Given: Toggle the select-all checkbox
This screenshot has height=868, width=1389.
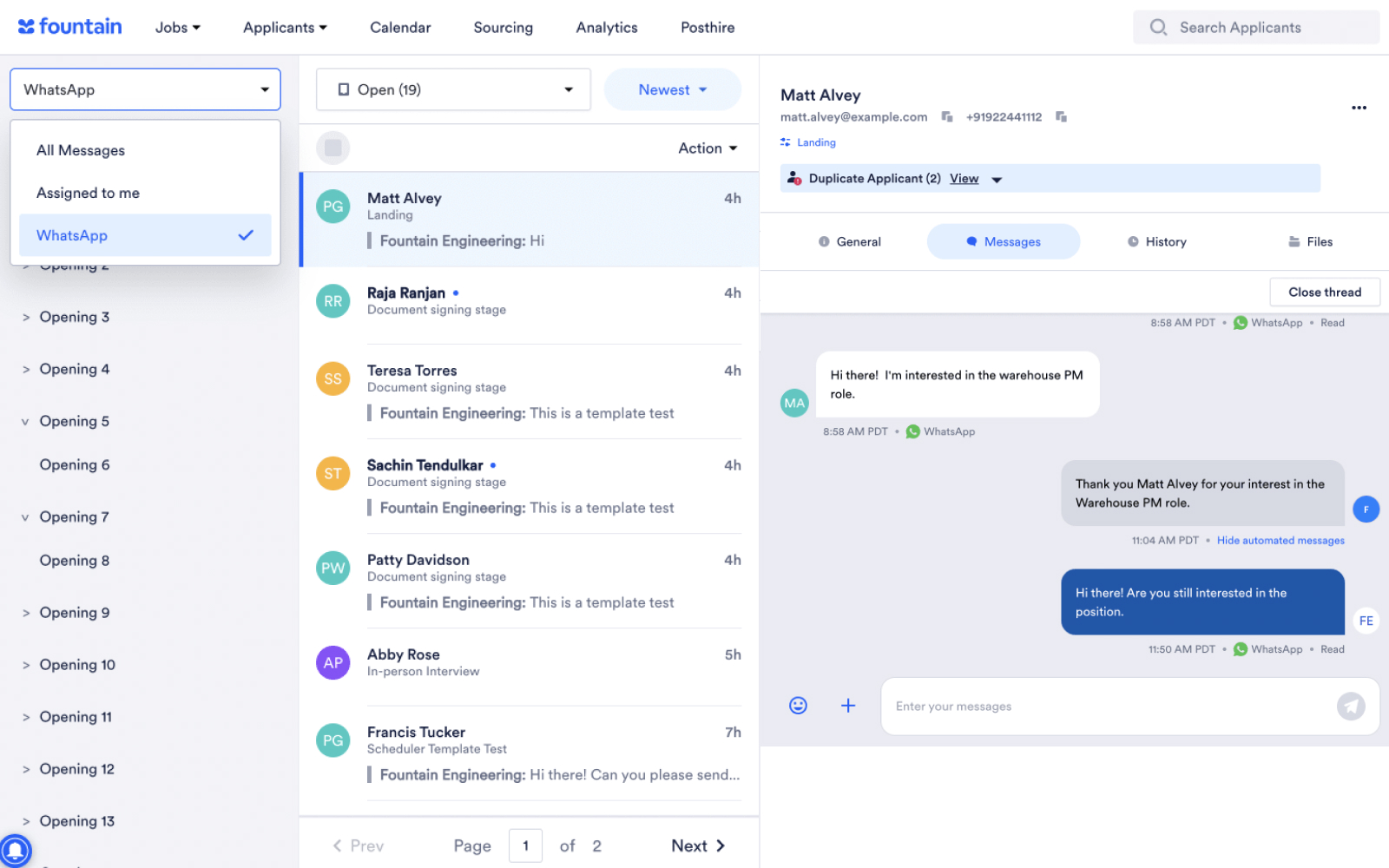Looking at the screenshot, I should [333, 148].
